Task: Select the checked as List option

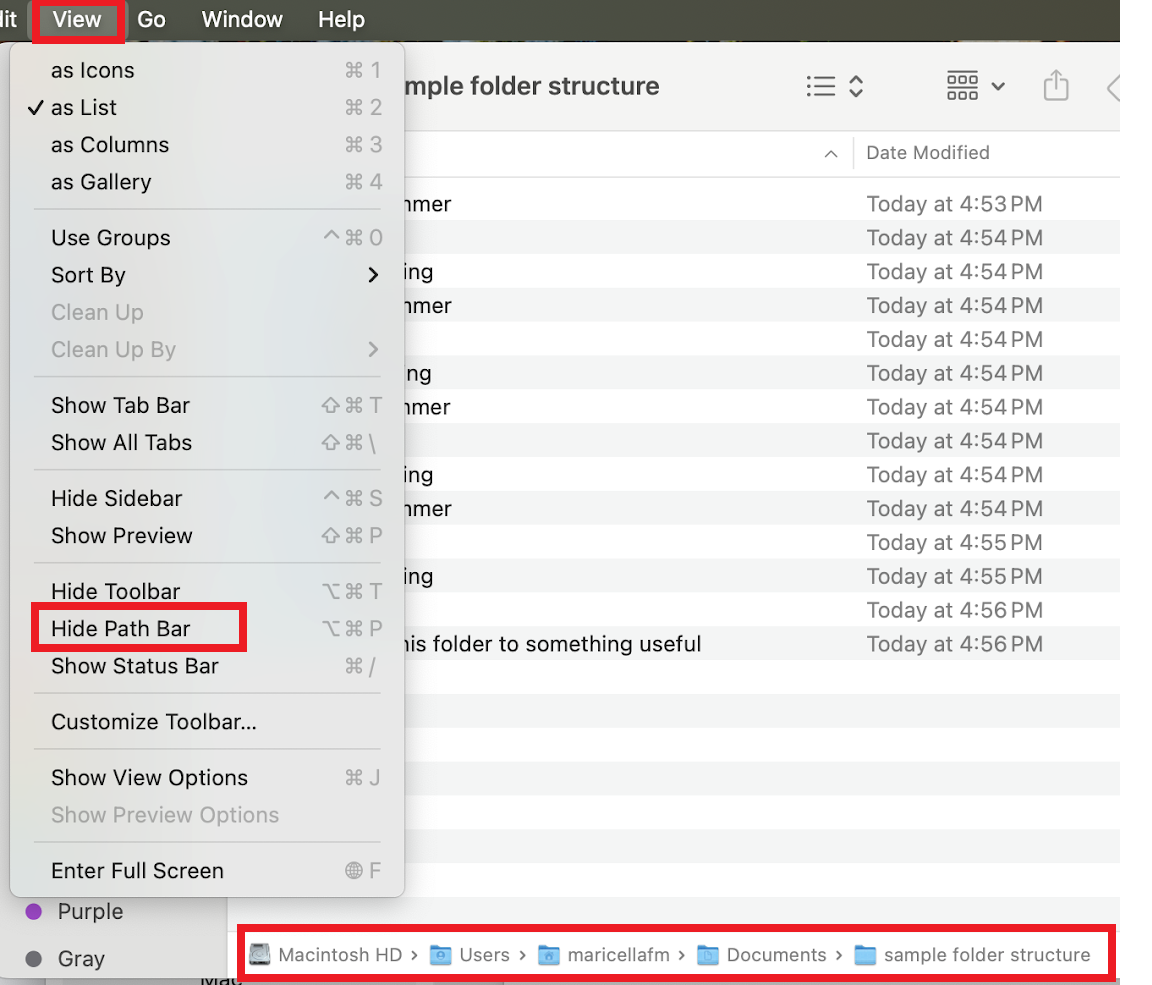Action: (x=207, y=107)
